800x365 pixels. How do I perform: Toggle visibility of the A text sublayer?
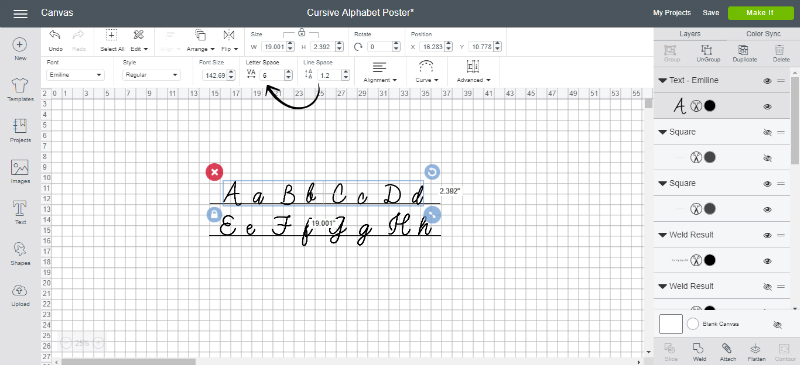(767, 107)
